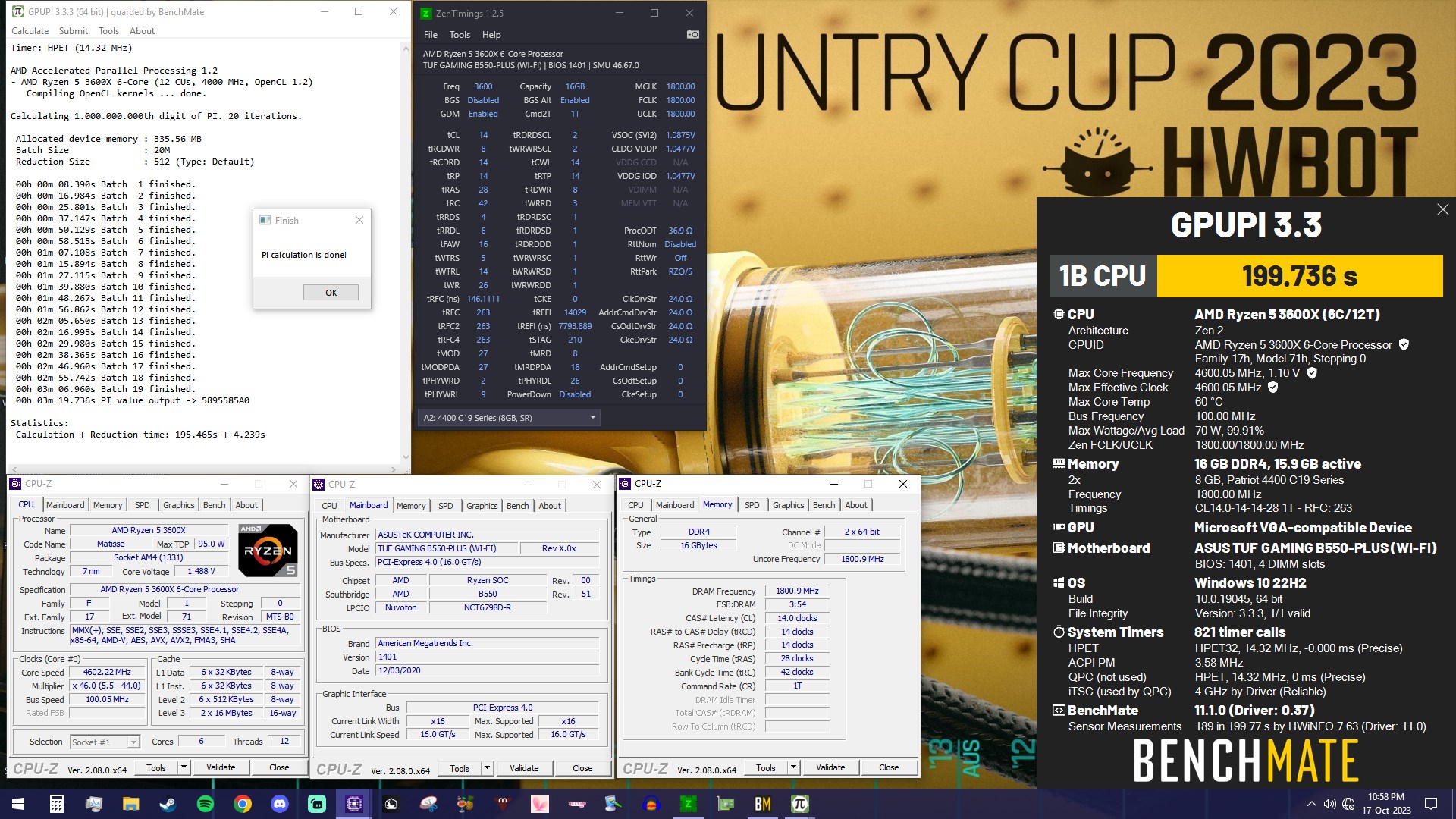Show hidden system tray icons
Image resolution: width=1456 pixels, height=819 pixels.
point(1311,804)
